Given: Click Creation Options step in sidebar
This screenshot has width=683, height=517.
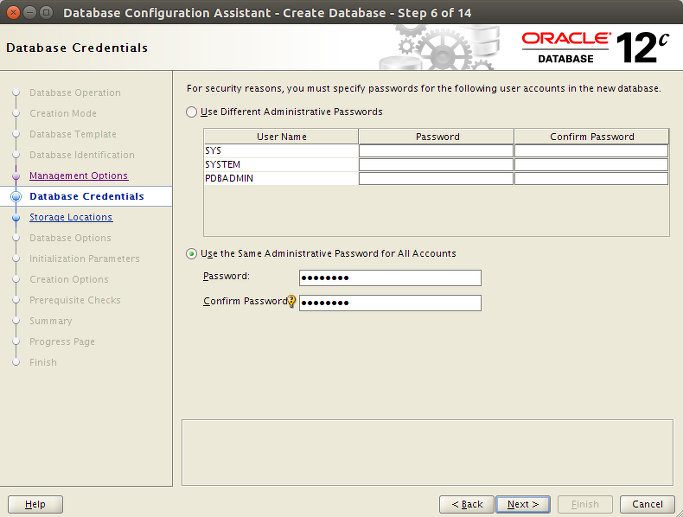Looking at the screenshot, I should pos(69,279).
